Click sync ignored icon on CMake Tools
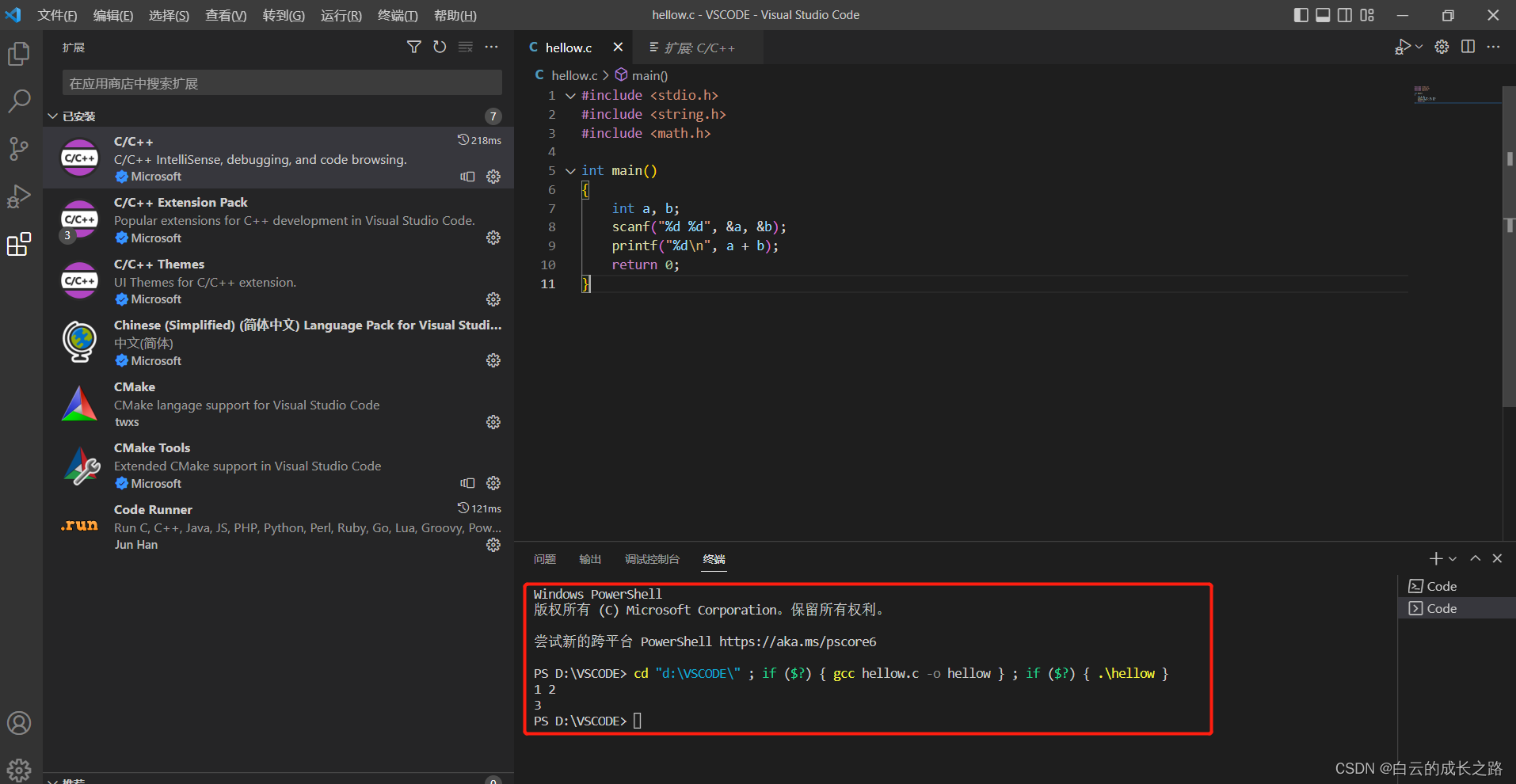The width and height of the screenshot is (1516, 784). click(467, 483)
